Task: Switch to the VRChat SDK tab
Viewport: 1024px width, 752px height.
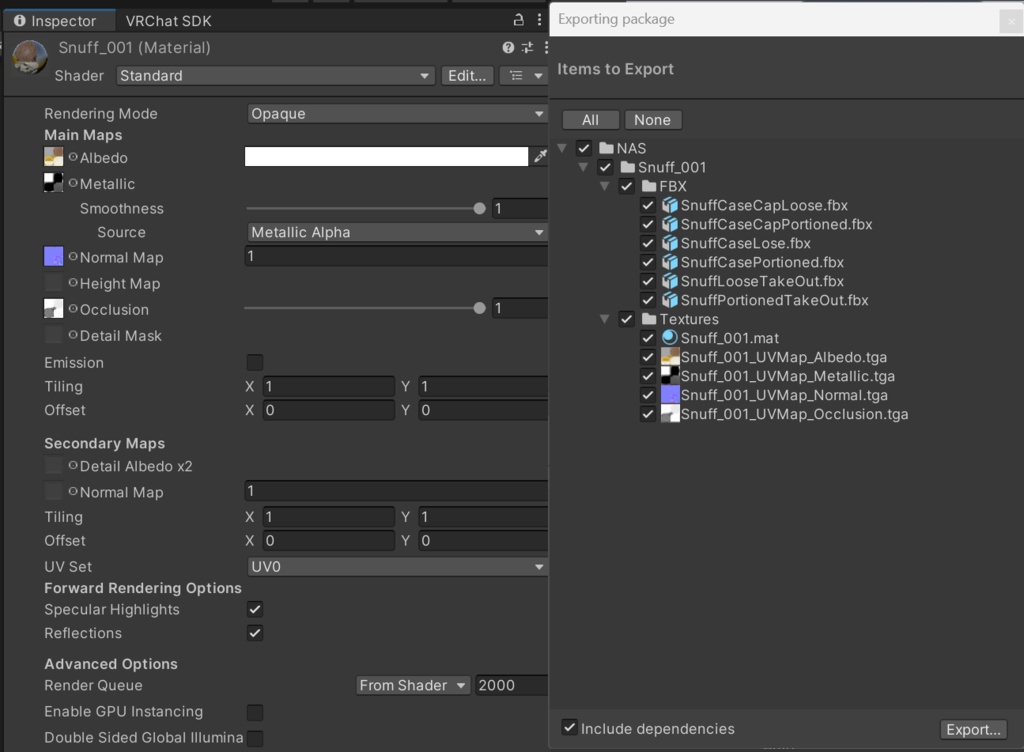Action: click(x=168, y=21)
